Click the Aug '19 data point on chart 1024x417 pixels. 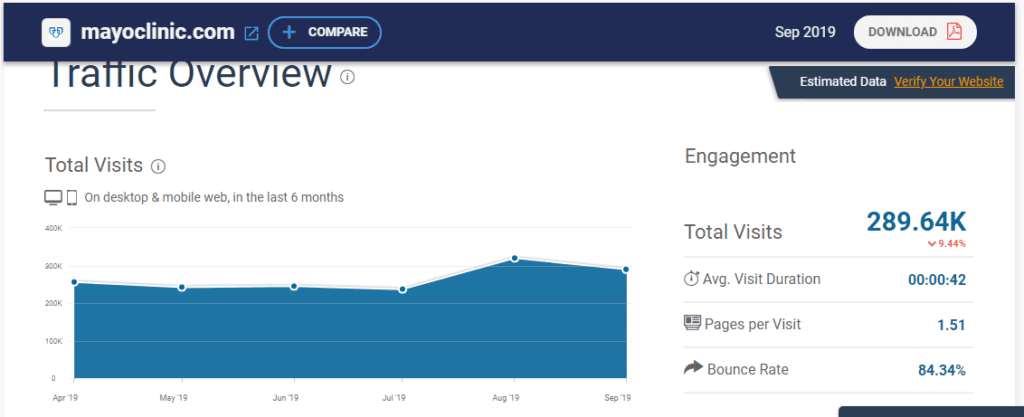click(x=515, y=259)
